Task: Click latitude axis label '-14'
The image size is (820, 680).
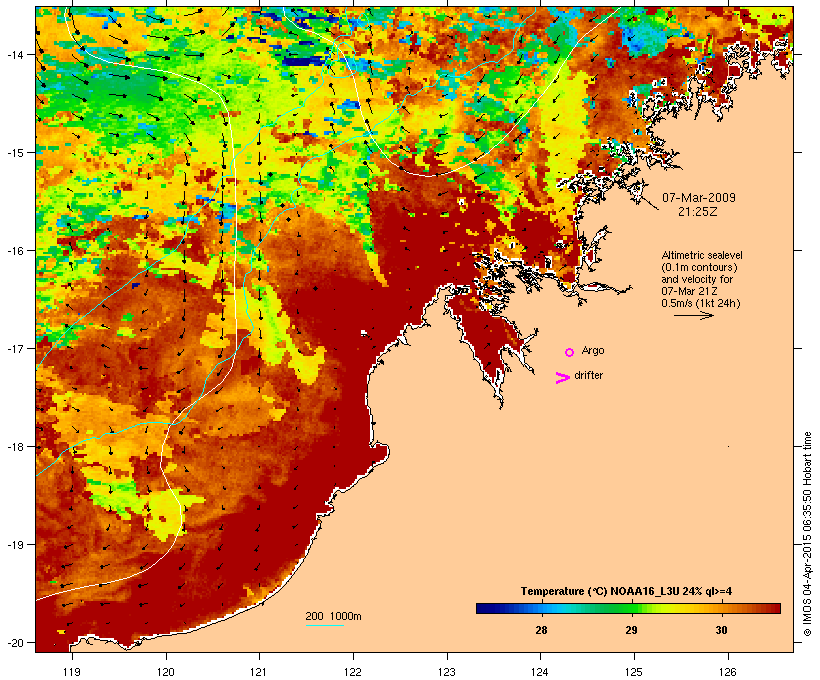Action: point(15,54)
